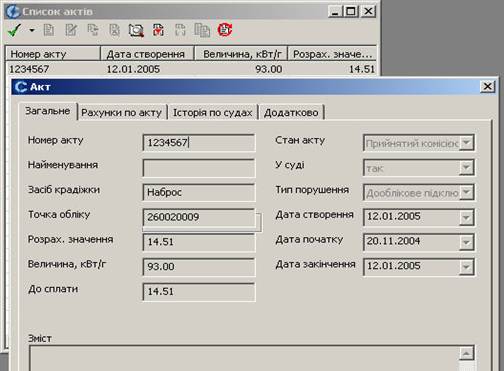Image resolution: width=504 pixels, height=371 pixels.
Task: Click the До сплати field
Action: [x=199, y=292]
